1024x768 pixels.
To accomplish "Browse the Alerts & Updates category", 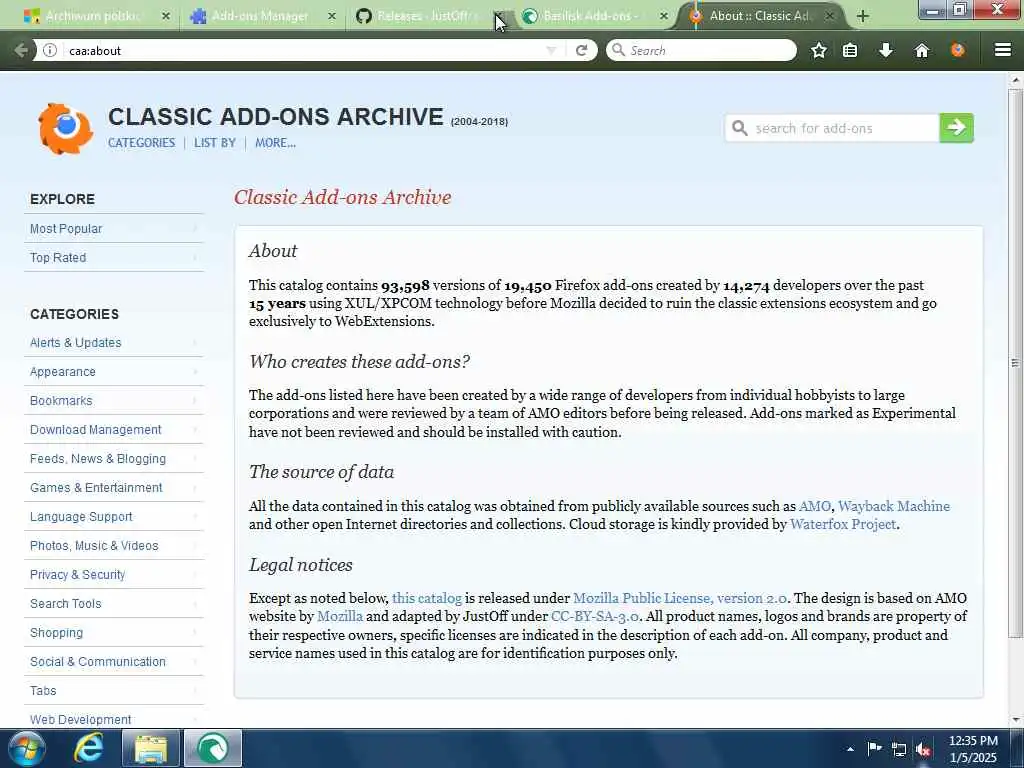I will [x=114, y=342].
